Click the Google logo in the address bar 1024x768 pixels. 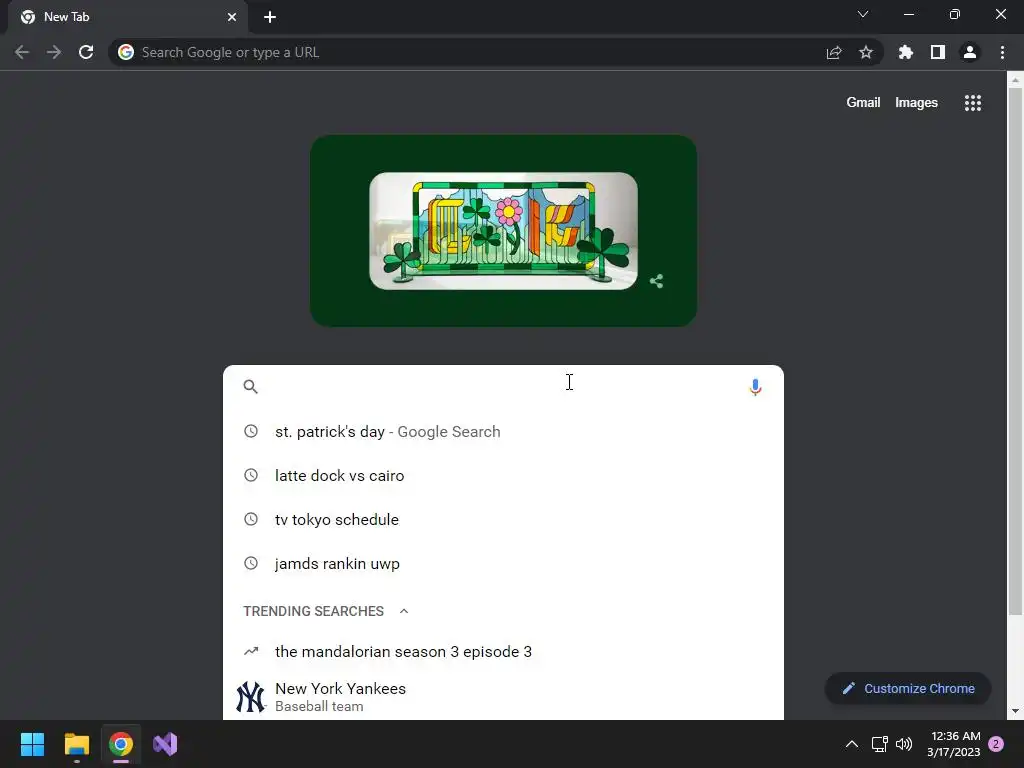tap(126, 52)
